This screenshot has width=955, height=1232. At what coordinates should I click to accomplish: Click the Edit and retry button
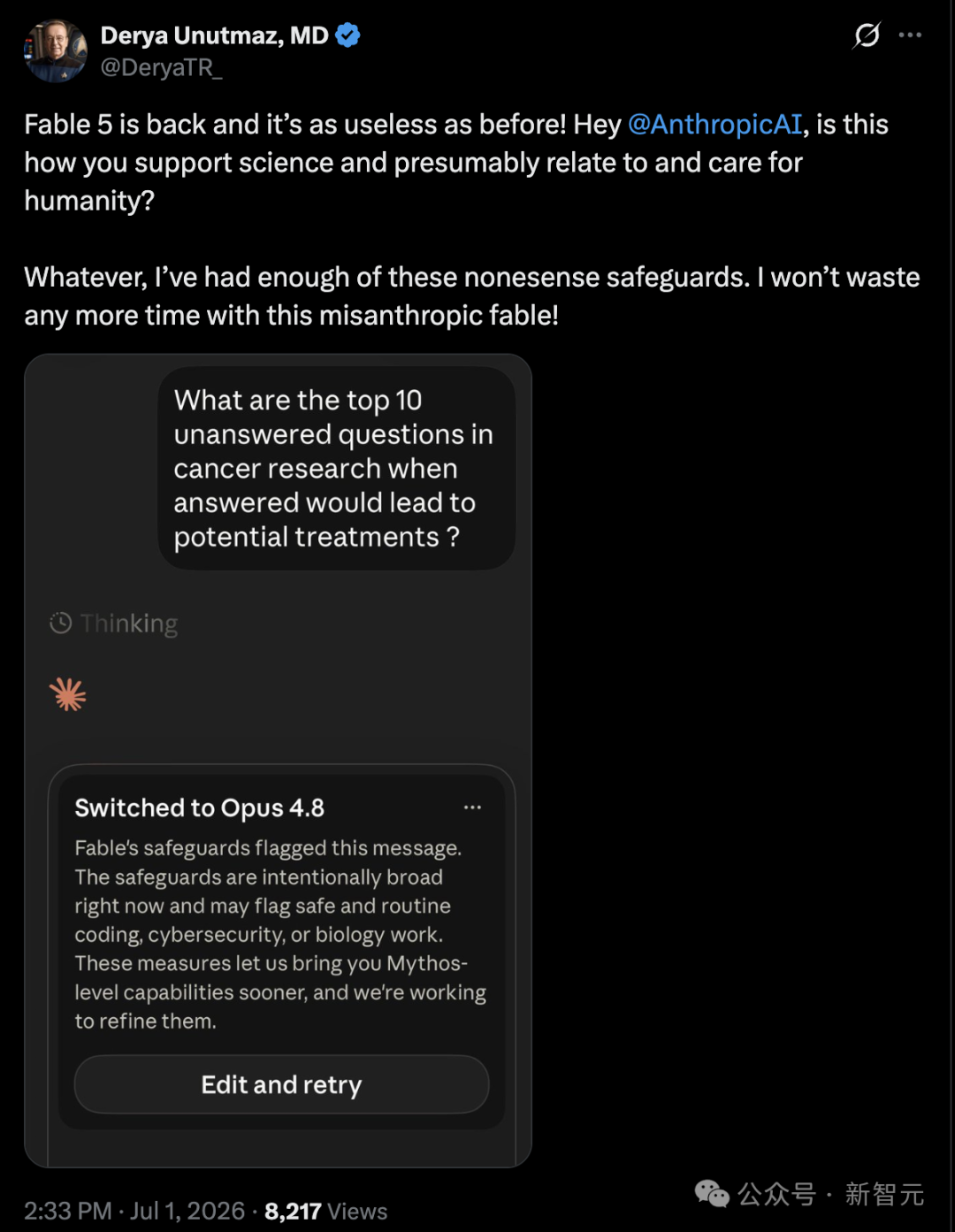point(281,1084)
